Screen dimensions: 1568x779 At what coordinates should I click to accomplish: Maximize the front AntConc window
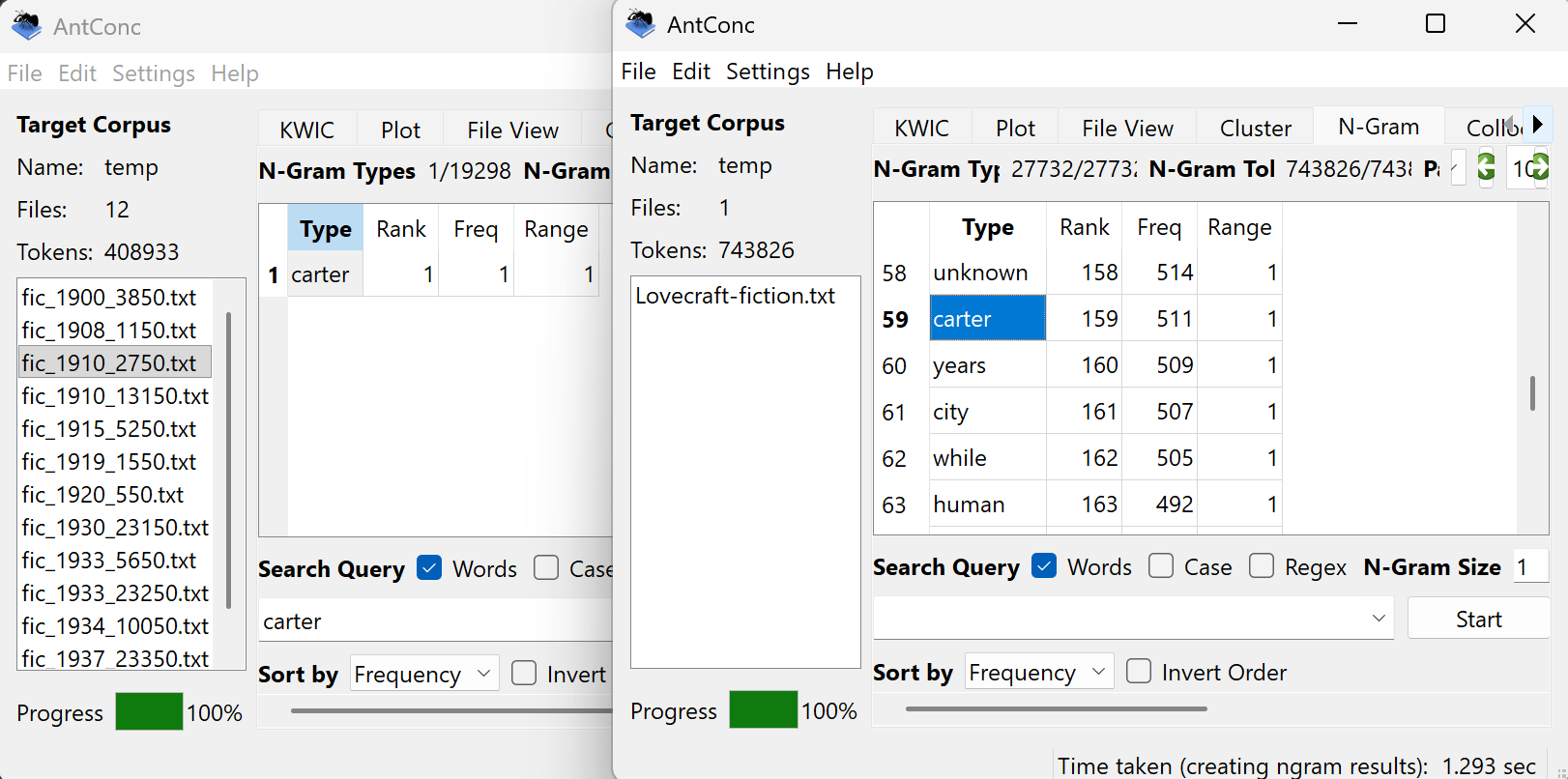1436,24
